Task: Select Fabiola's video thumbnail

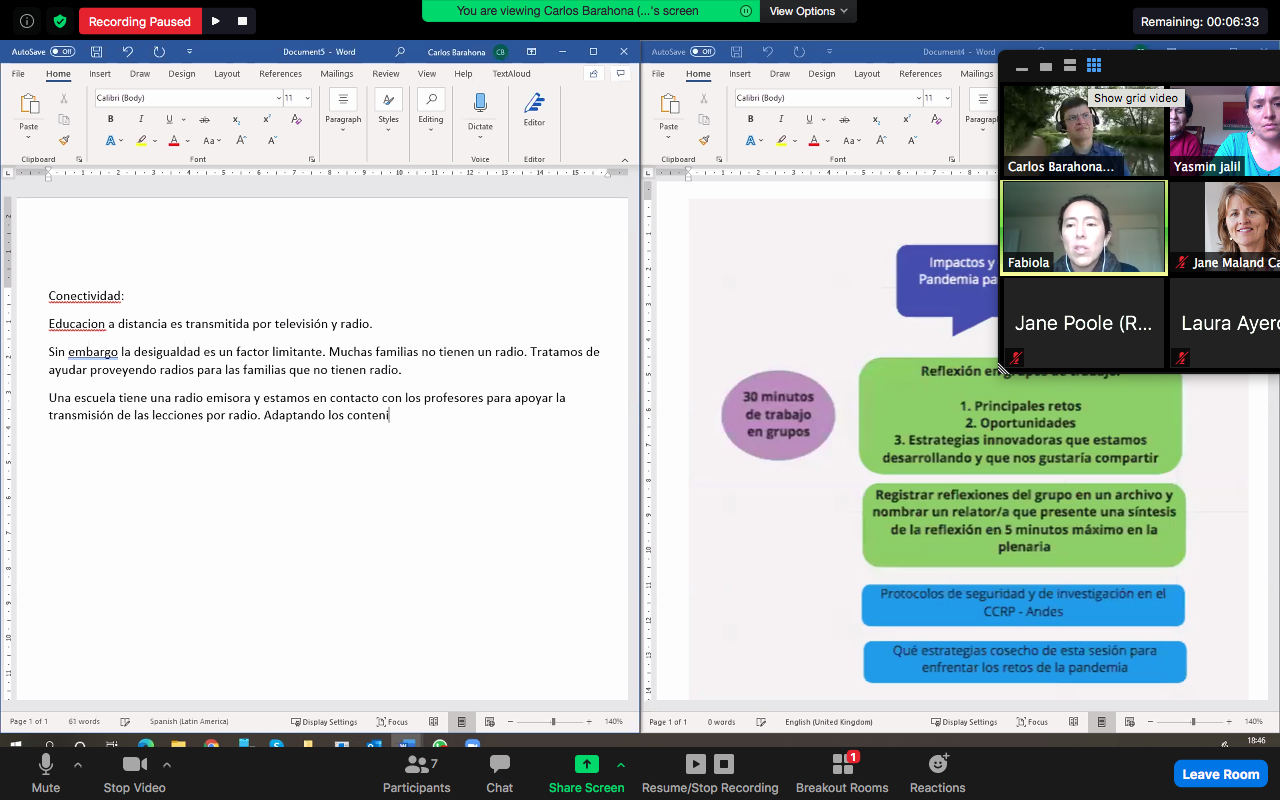Action: [1084, 227]
